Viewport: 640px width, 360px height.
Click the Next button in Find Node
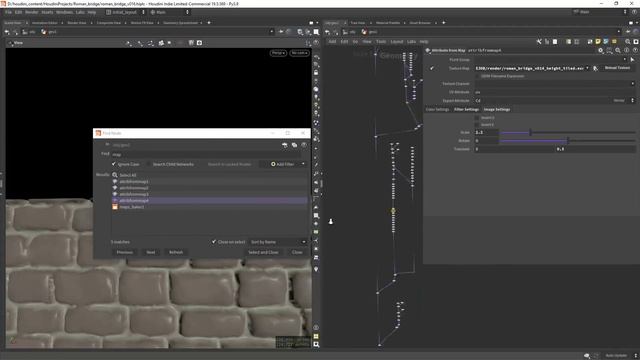(x=151, y=252)
